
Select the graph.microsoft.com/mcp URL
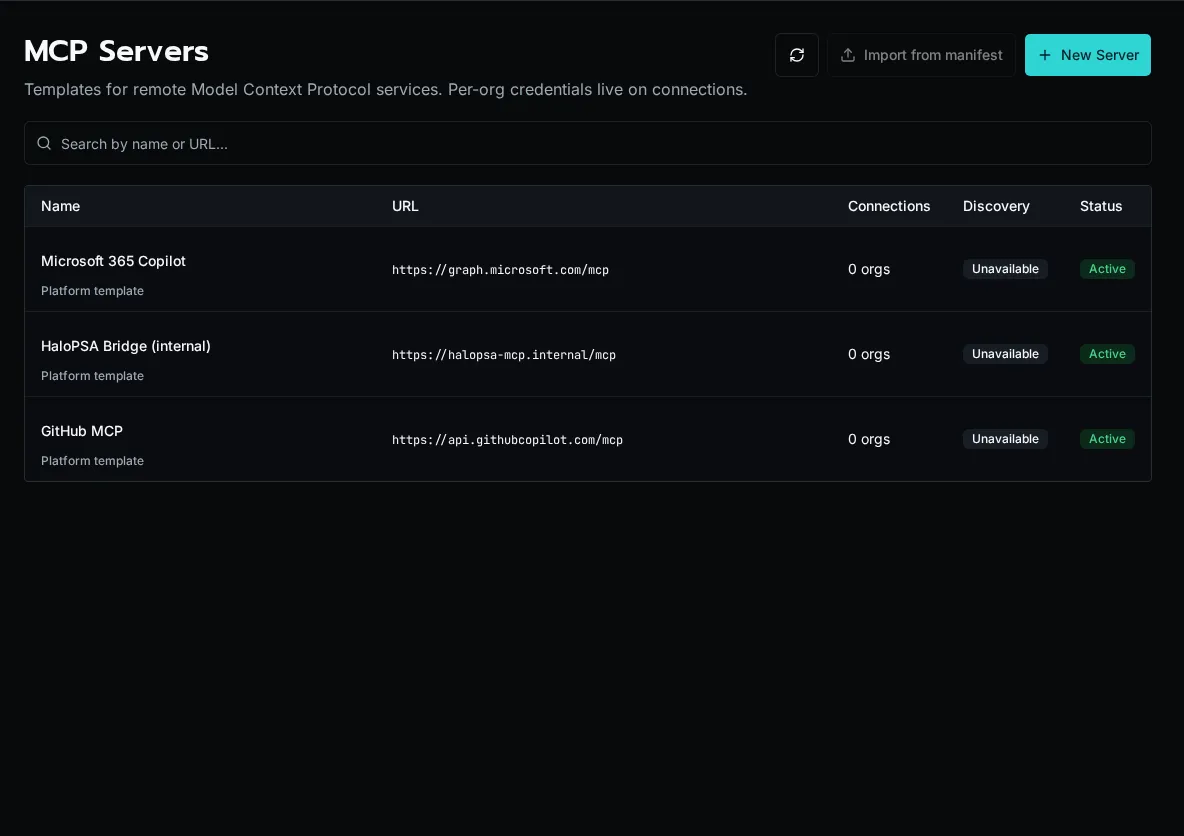(500, 270)
